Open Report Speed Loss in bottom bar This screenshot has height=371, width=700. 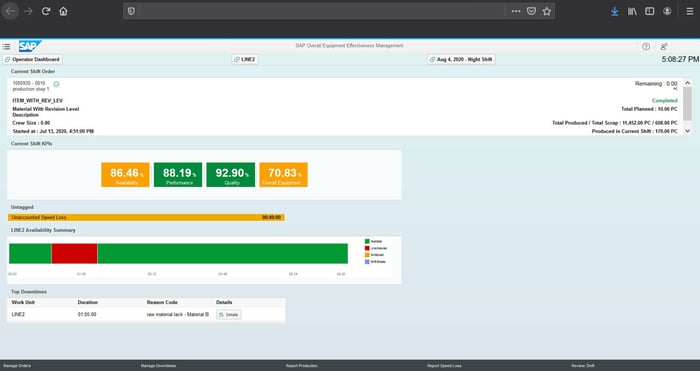point(444,366)
